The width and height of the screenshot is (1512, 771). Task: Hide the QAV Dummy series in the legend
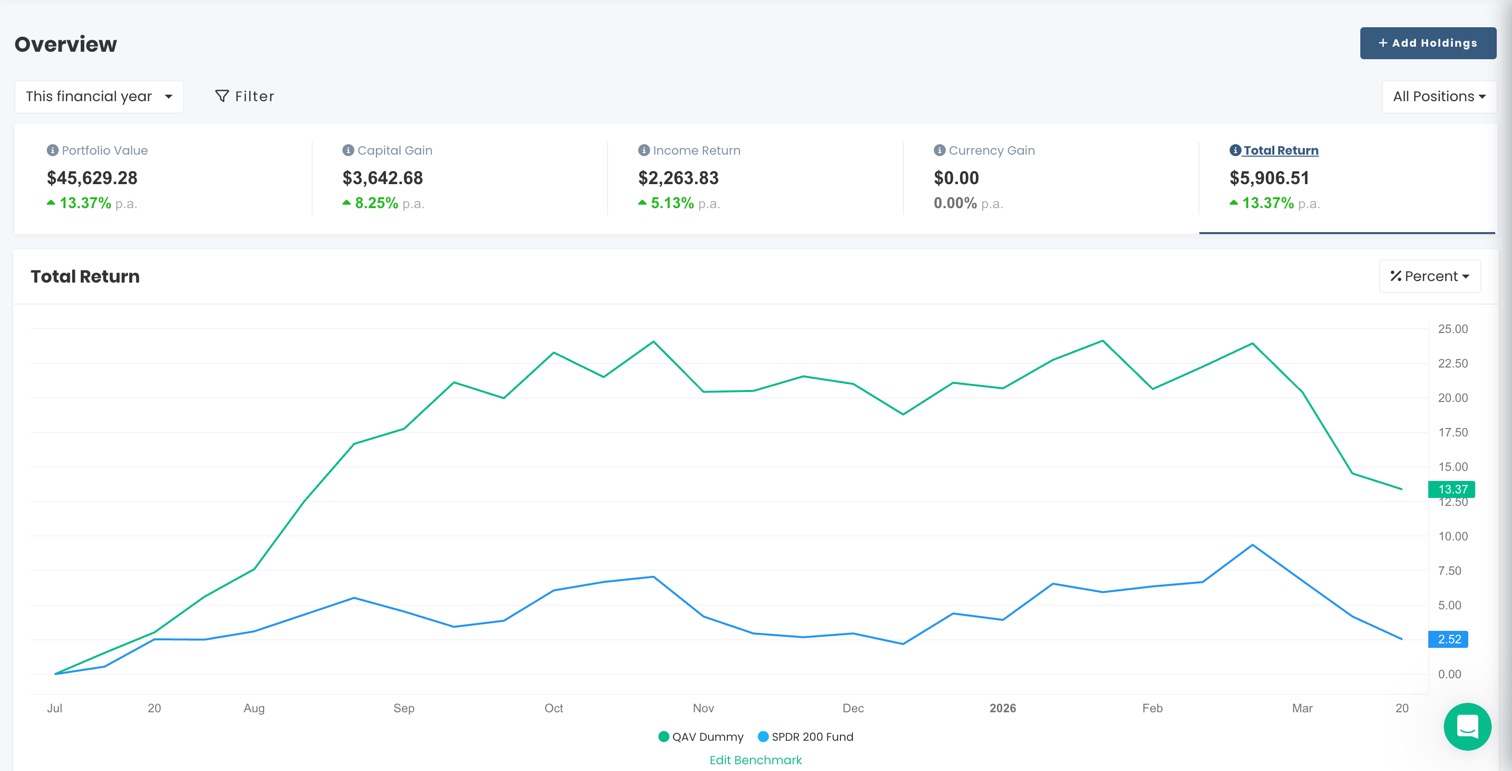click(703, 737)
